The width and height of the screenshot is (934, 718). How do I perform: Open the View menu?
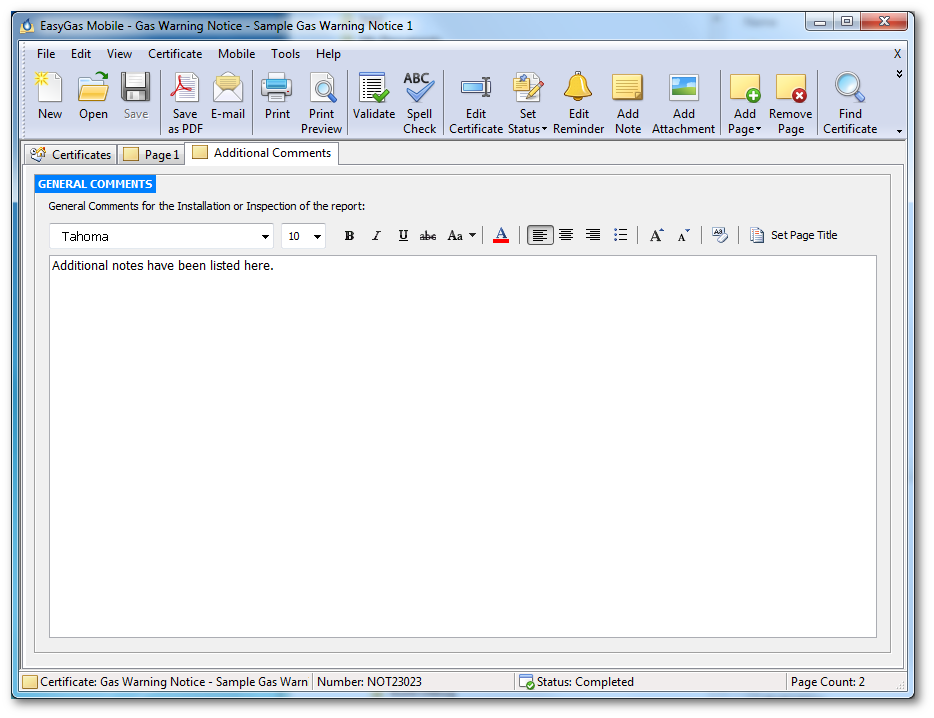click(x=119, y=54)
